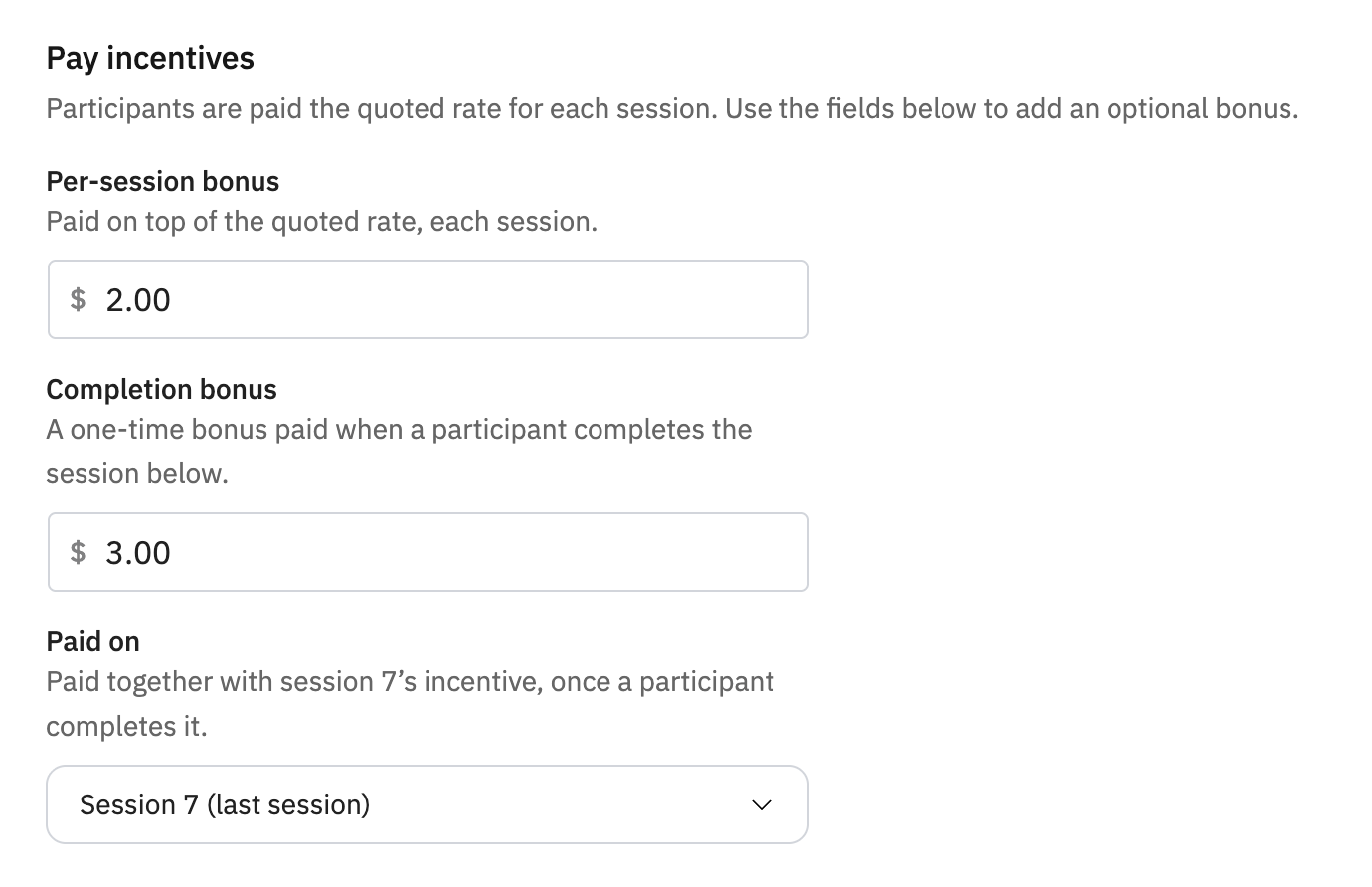Screen dimensions: 1372x887
Task: Click the Per-session bonus label
Action: tap(163, 181)
